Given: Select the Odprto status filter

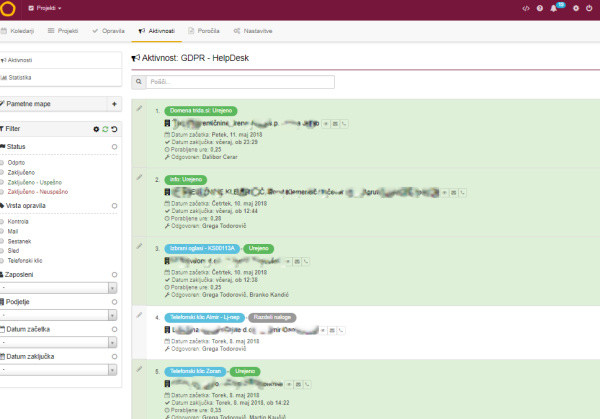Looking at the screenshot, I should tap(16, 161).
